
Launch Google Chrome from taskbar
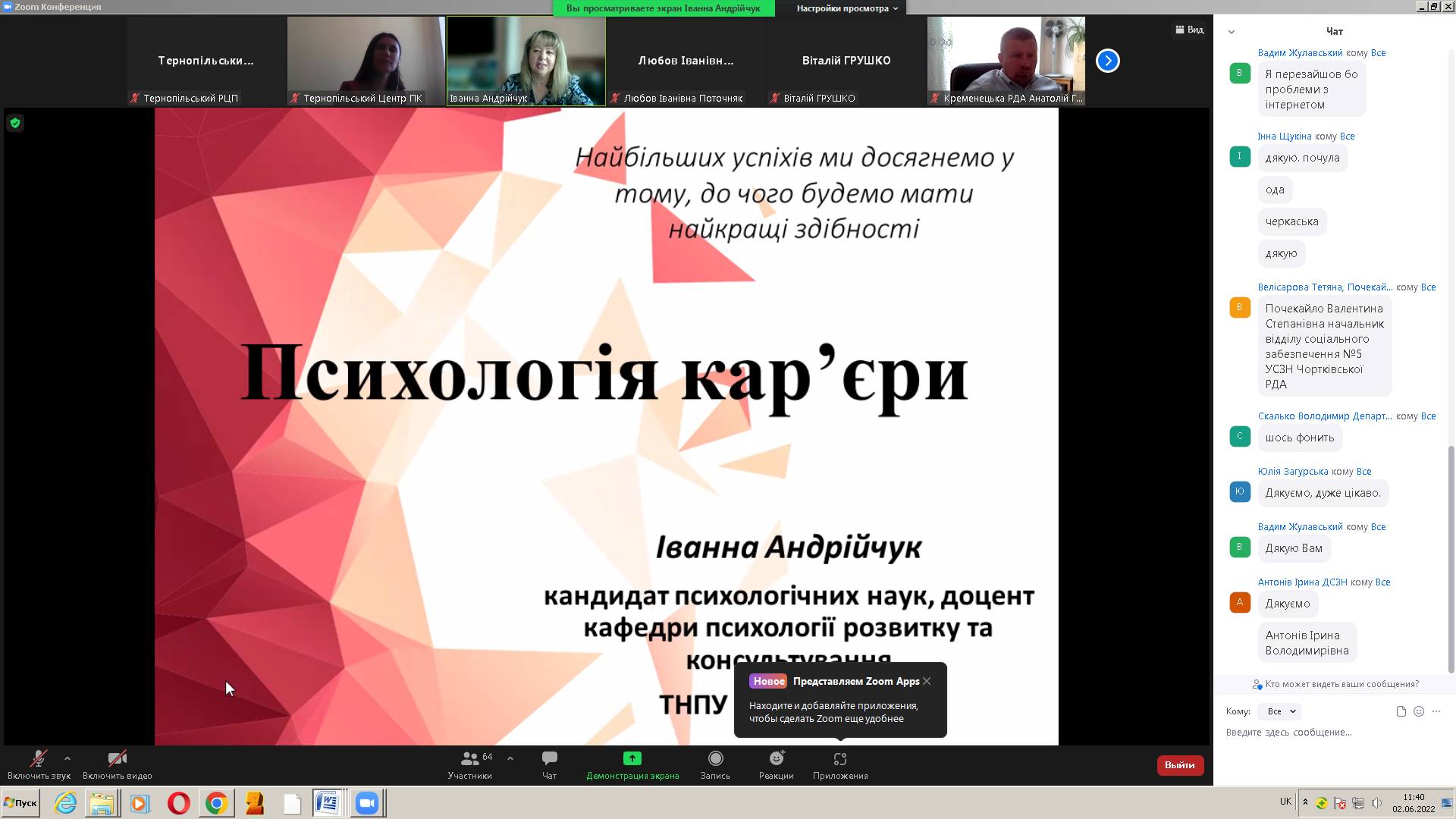click(x=216, y=803)
